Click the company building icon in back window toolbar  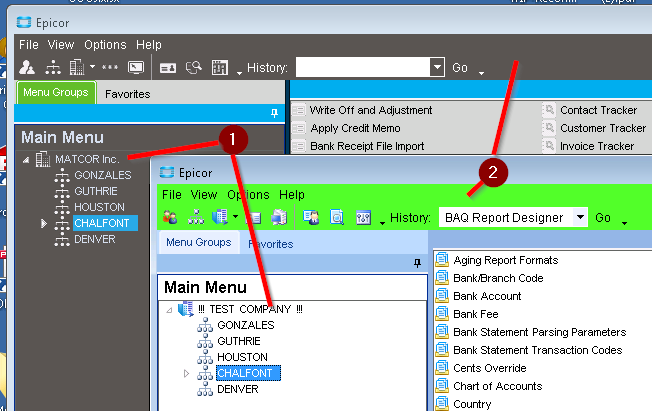[77, 67]
